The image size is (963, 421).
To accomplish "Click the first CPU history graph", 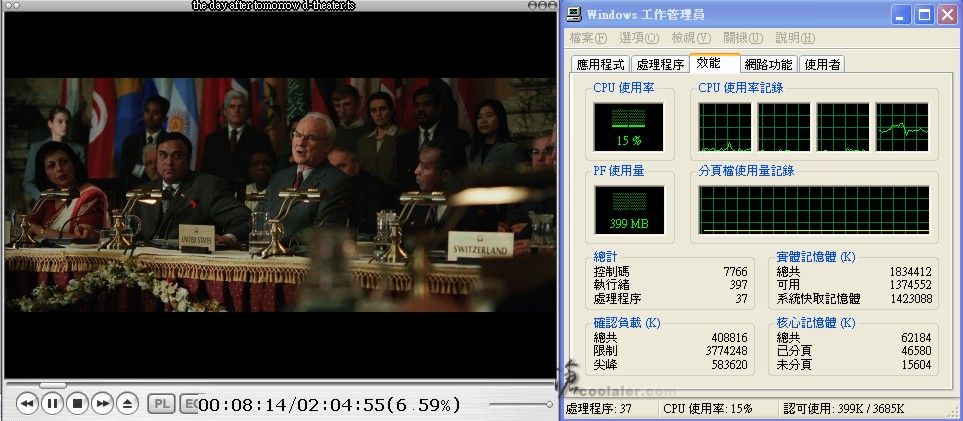I will 725,127.
